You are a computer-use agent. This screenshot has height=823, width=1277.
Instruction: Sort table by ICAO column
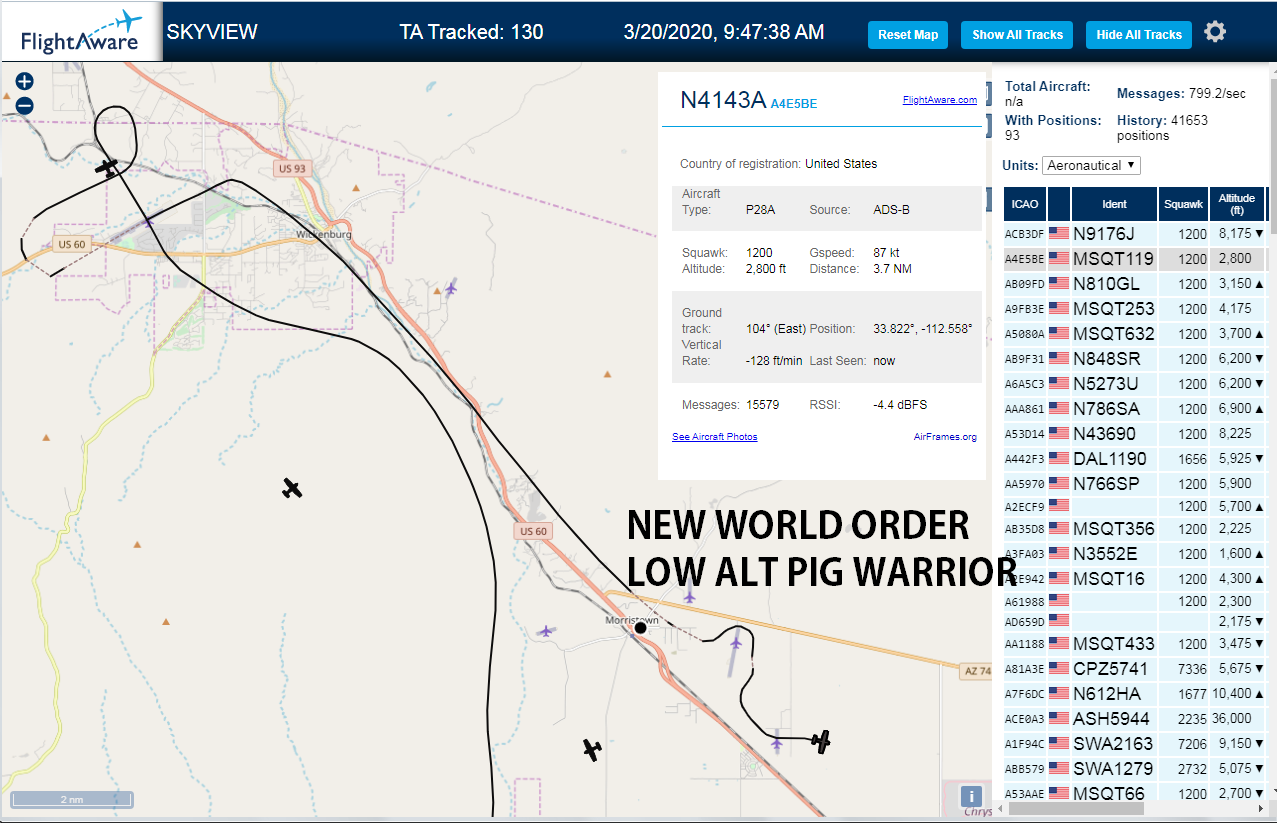coord(1025,204)
